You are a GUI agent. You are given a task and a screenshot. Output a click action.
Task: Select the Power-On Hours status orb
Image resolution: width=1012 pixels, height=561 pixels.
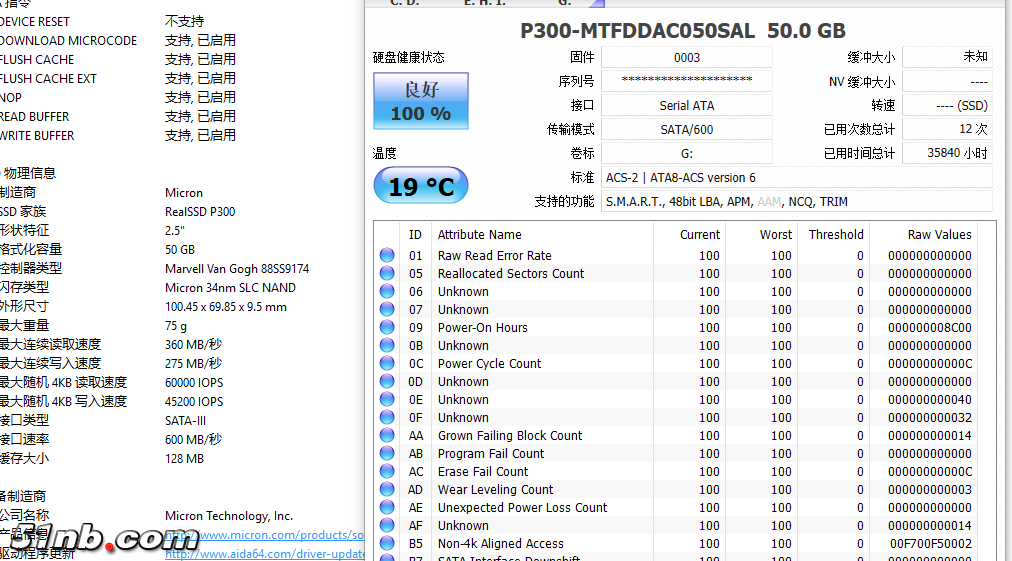click(x=387, y=328)
